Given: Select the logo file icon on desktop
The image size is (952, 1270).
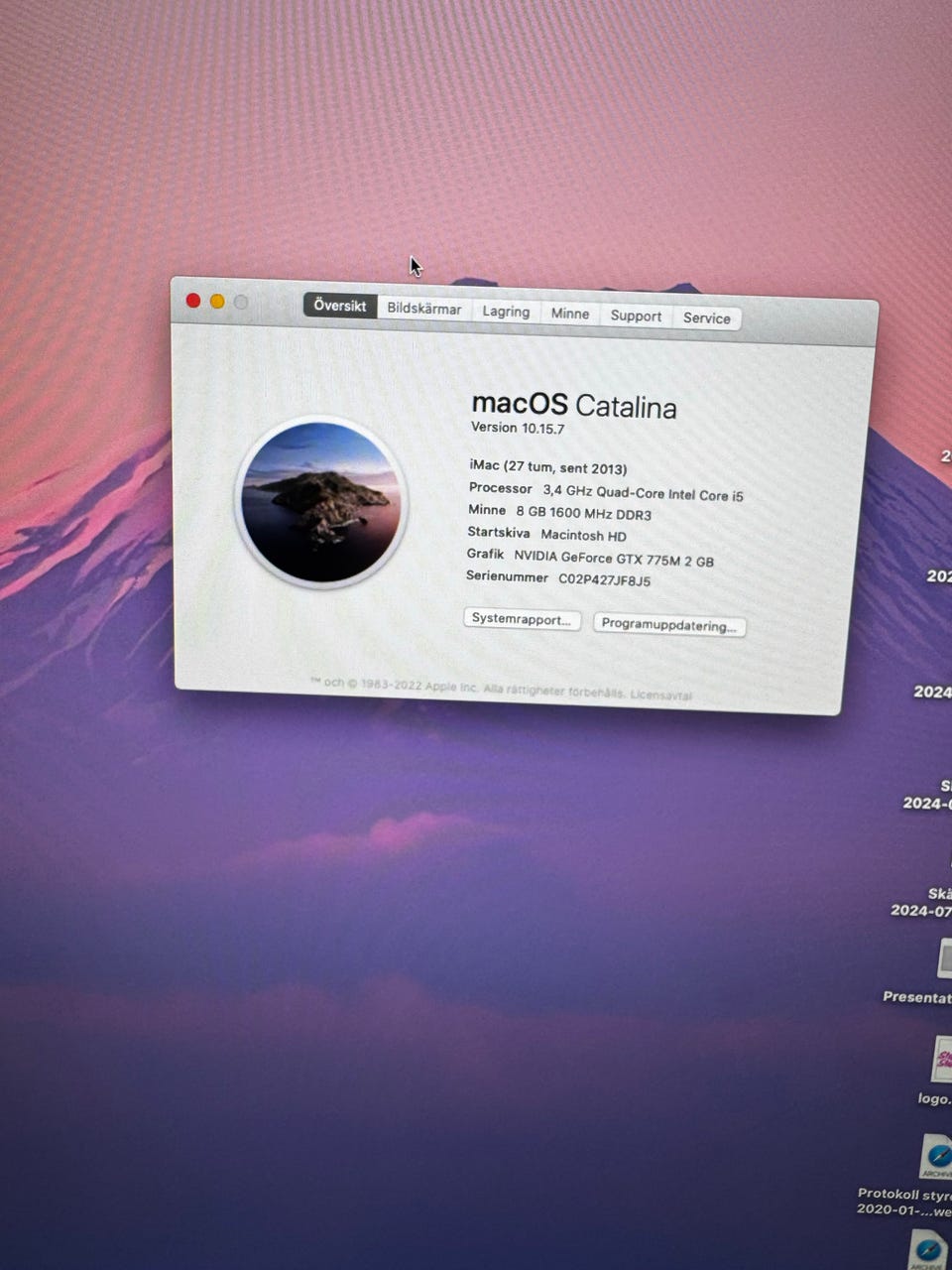Looking at the screenshot, I should coord(941,1060).
